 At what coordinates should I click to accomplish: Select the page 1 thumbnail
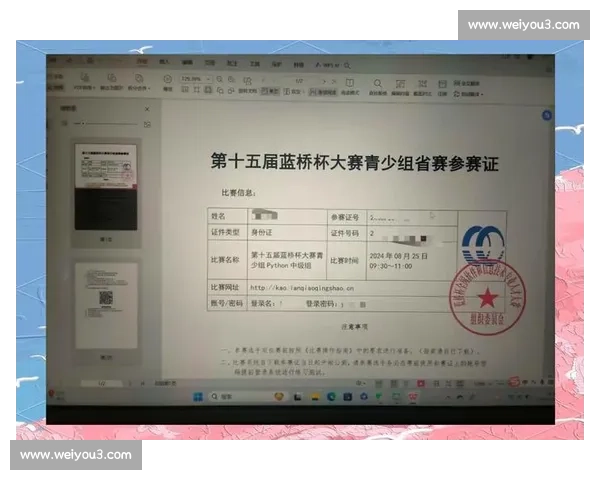[106, 187]
